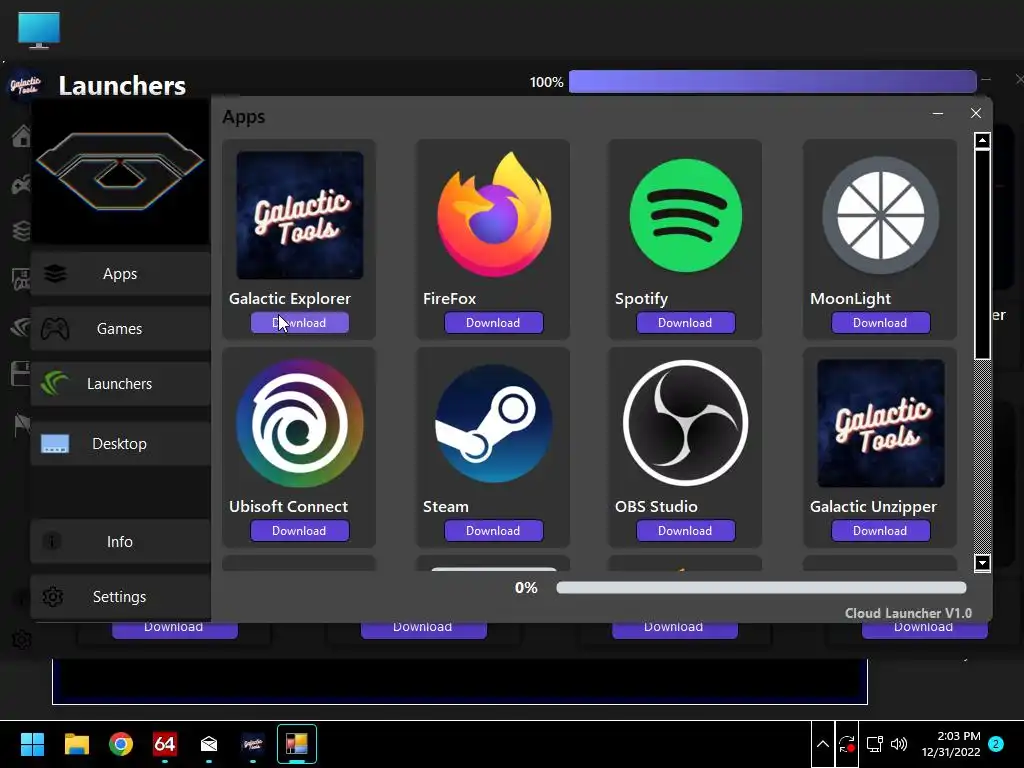Click the monitor icon beside Desktop
The image size is (1024, 768).
(x=55, y=444)
